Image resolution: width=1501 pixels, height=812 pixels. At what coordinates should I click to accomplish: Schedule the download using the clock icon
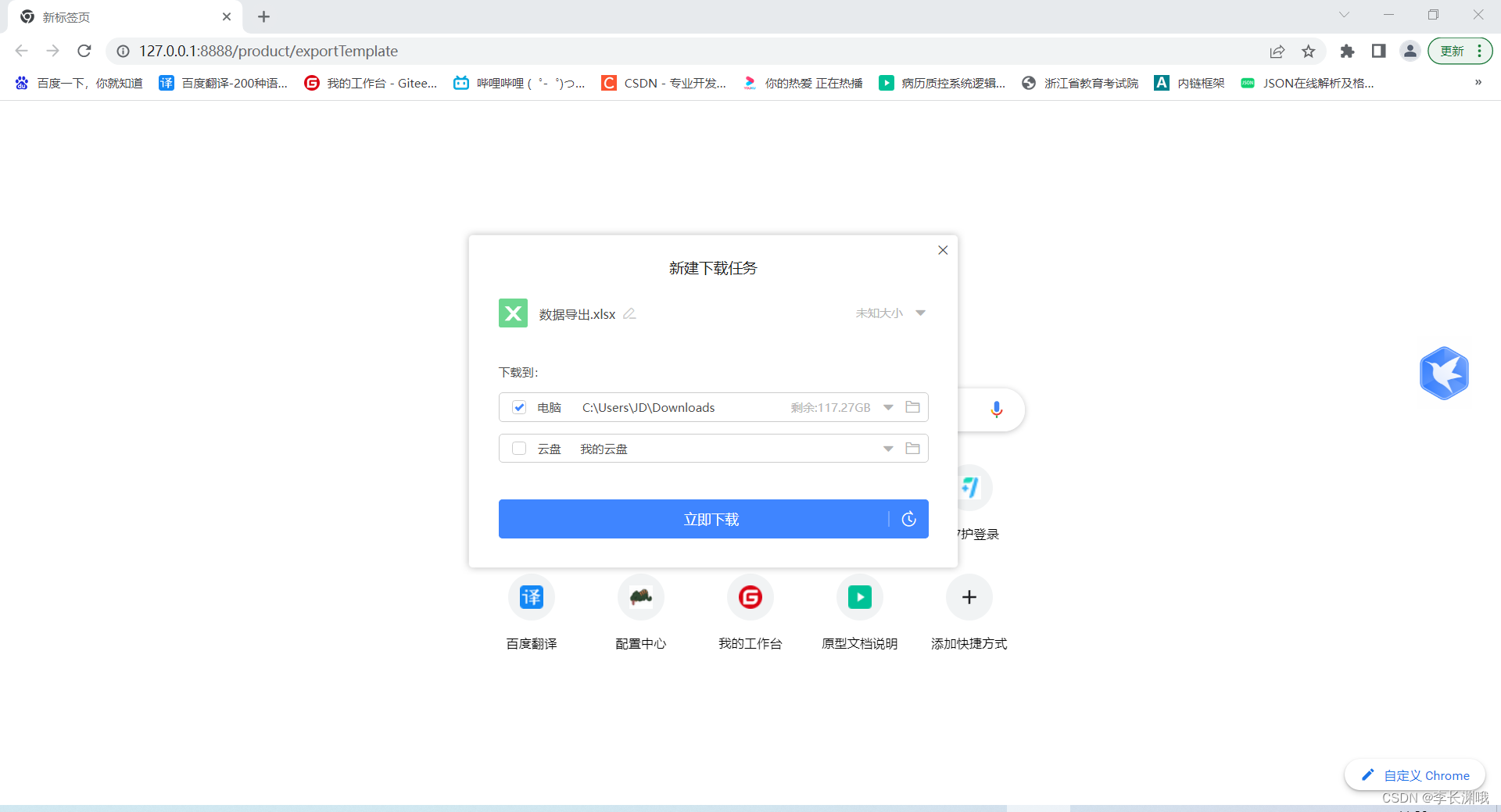(908, 519)
